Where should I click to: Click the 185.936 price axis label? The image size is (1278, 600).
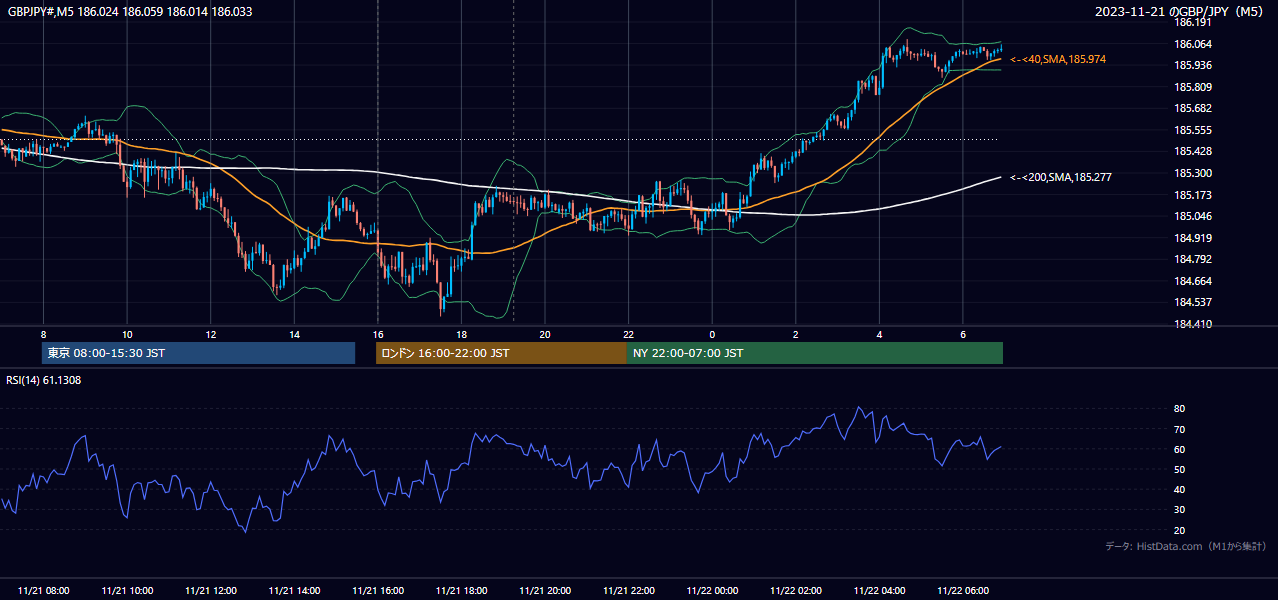click(1192, 65)
